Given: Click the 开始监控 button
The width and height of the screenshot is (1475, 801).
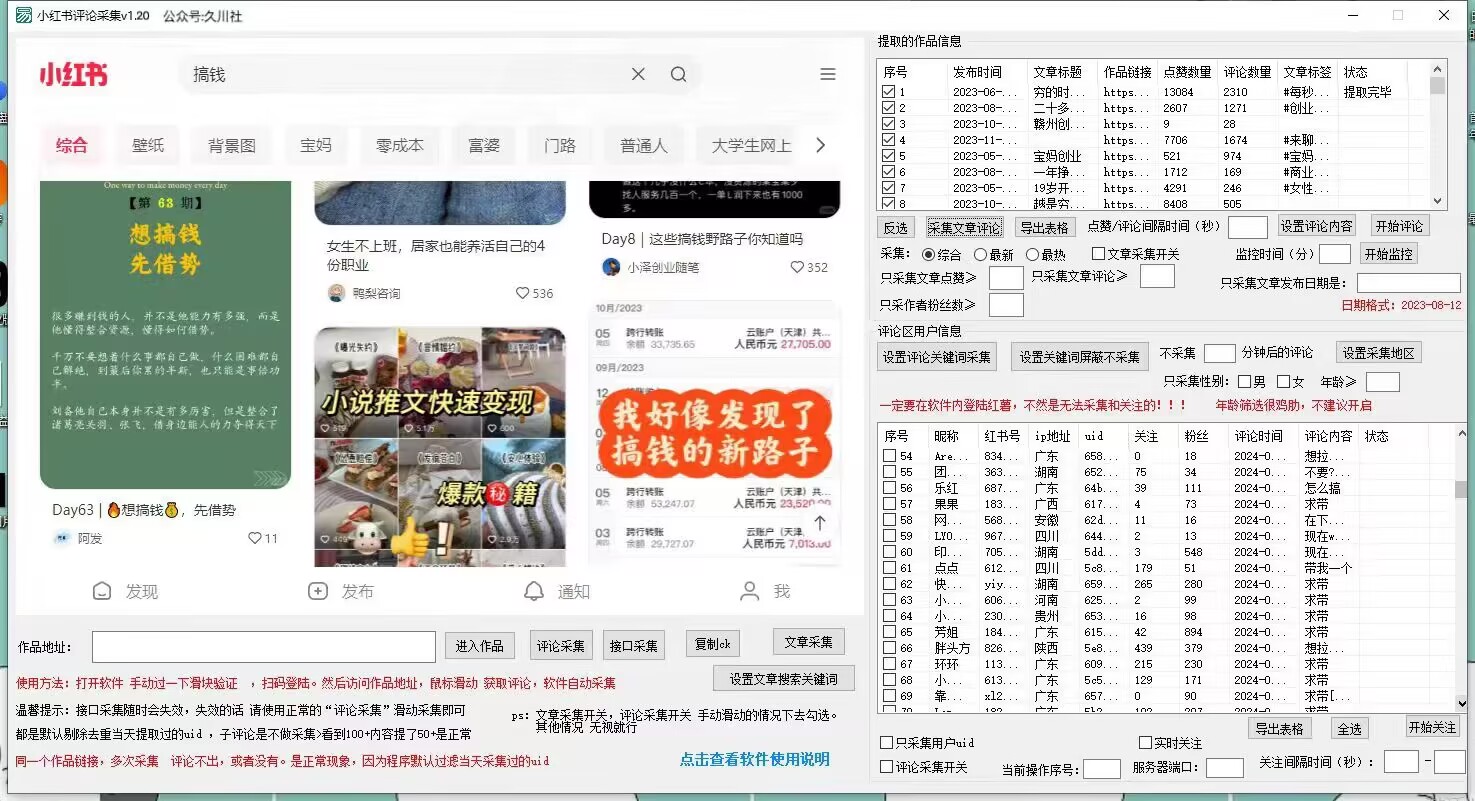Looking at the screenshot, I should 1389,254.
